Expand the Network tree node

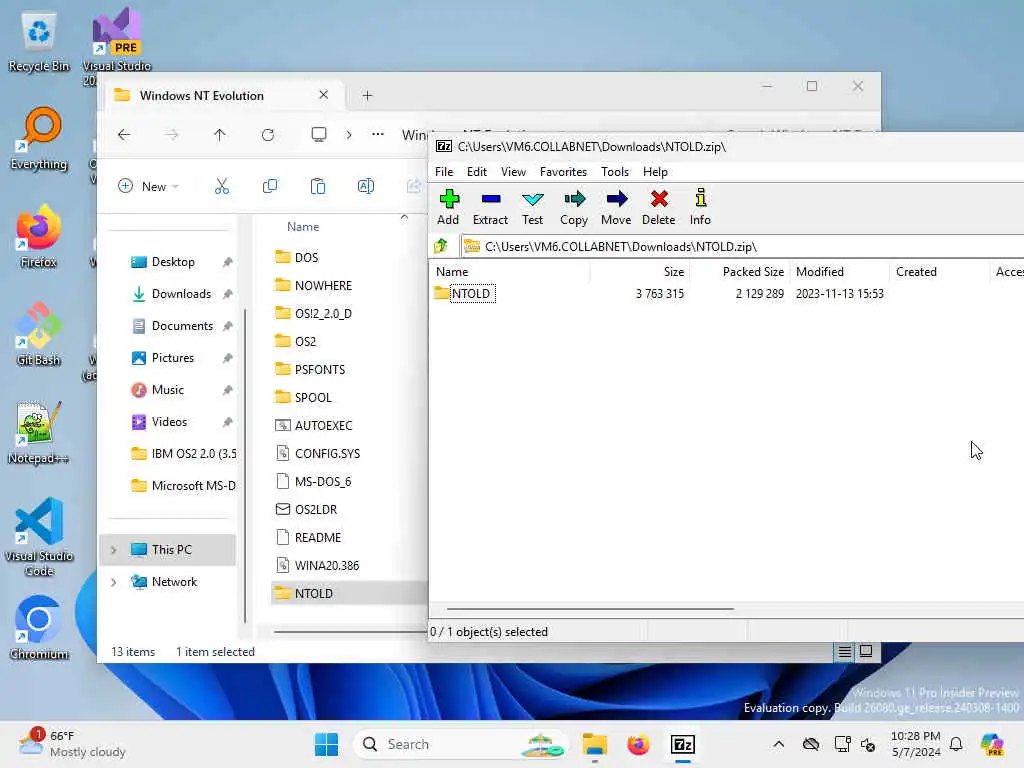[x=114, y=582]
